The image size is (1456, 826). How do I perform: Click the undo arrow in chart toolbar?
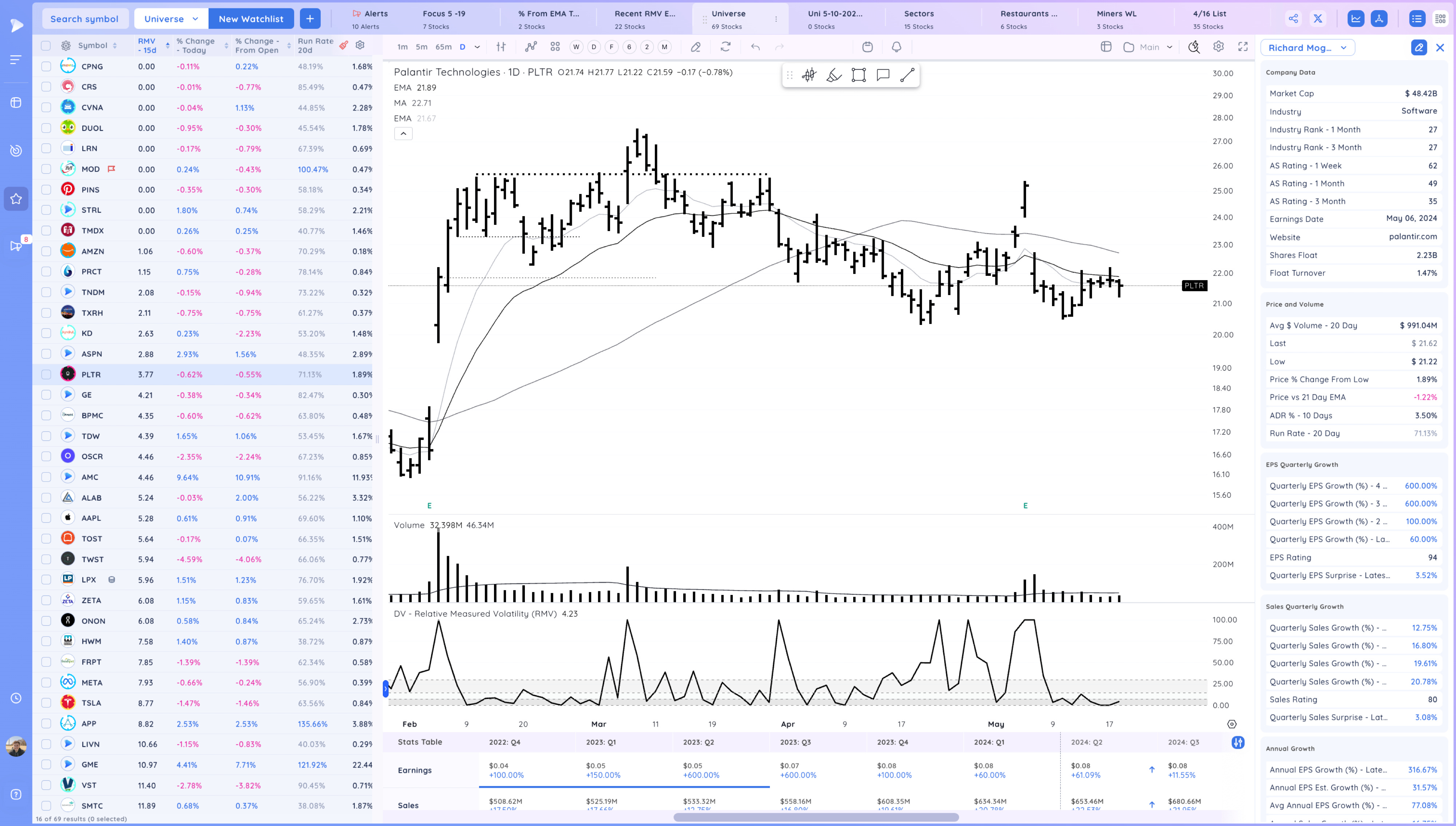click(755, 47)
